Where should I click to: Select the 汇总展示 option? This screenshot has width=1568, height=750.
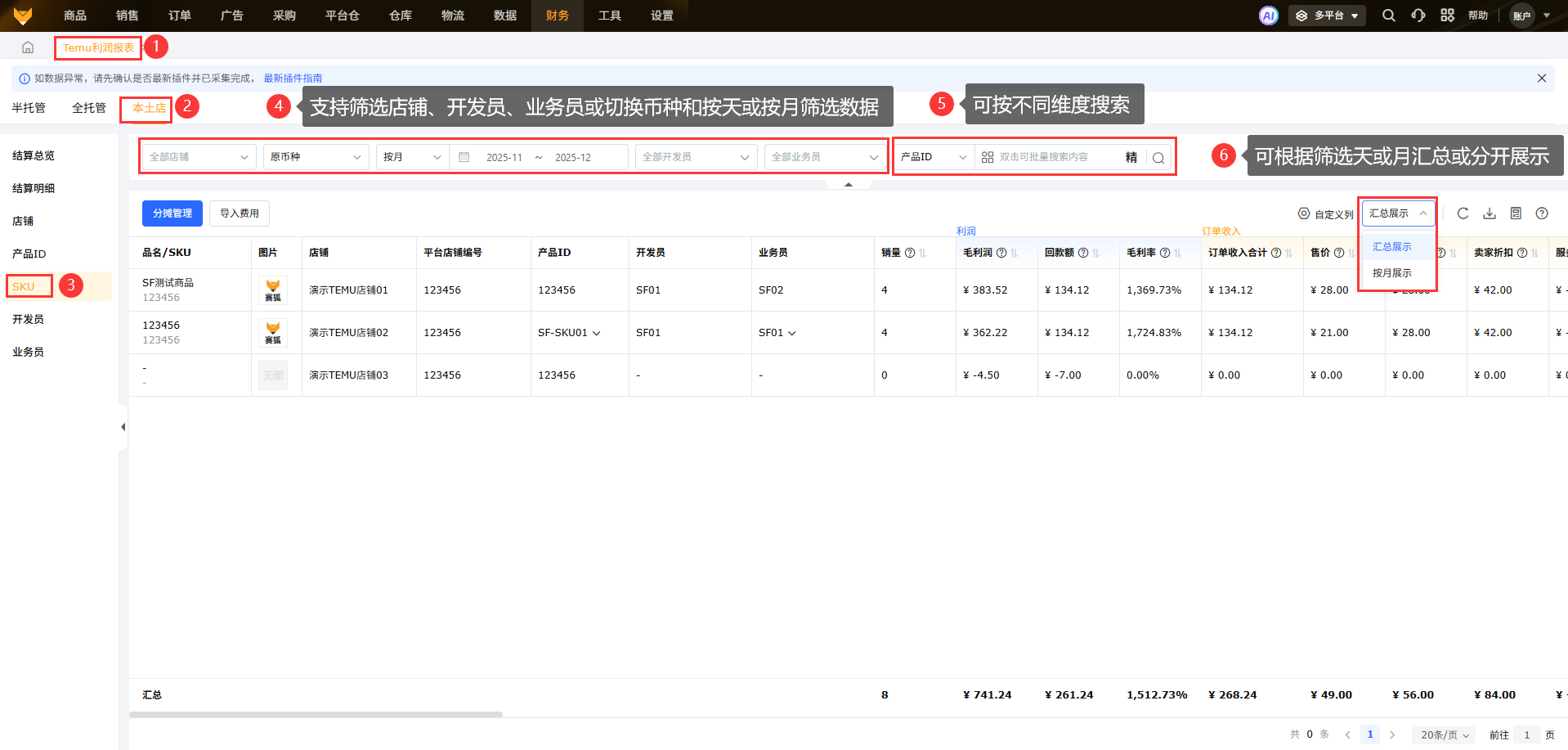tap(1391, 247)
